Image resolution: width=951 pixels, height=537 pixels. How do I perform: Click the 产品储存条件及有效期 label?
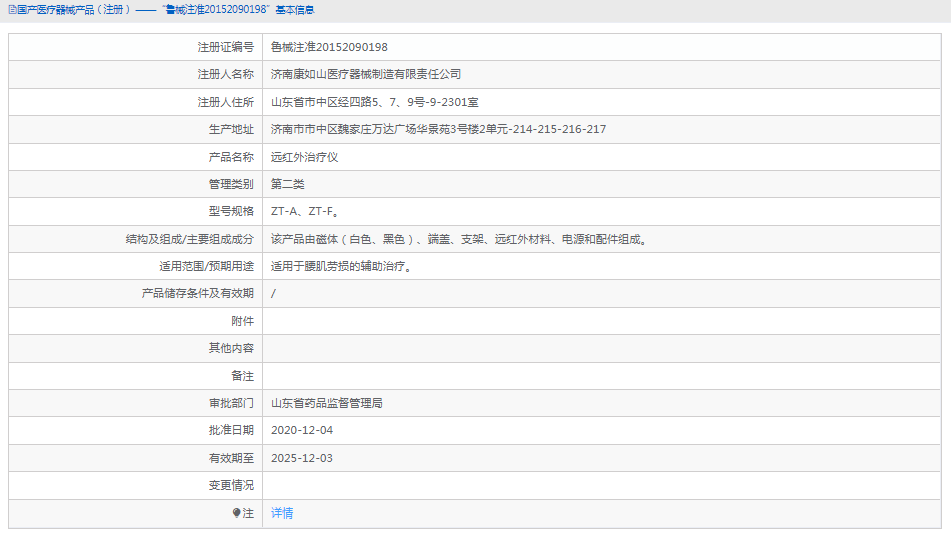(198, 294)
